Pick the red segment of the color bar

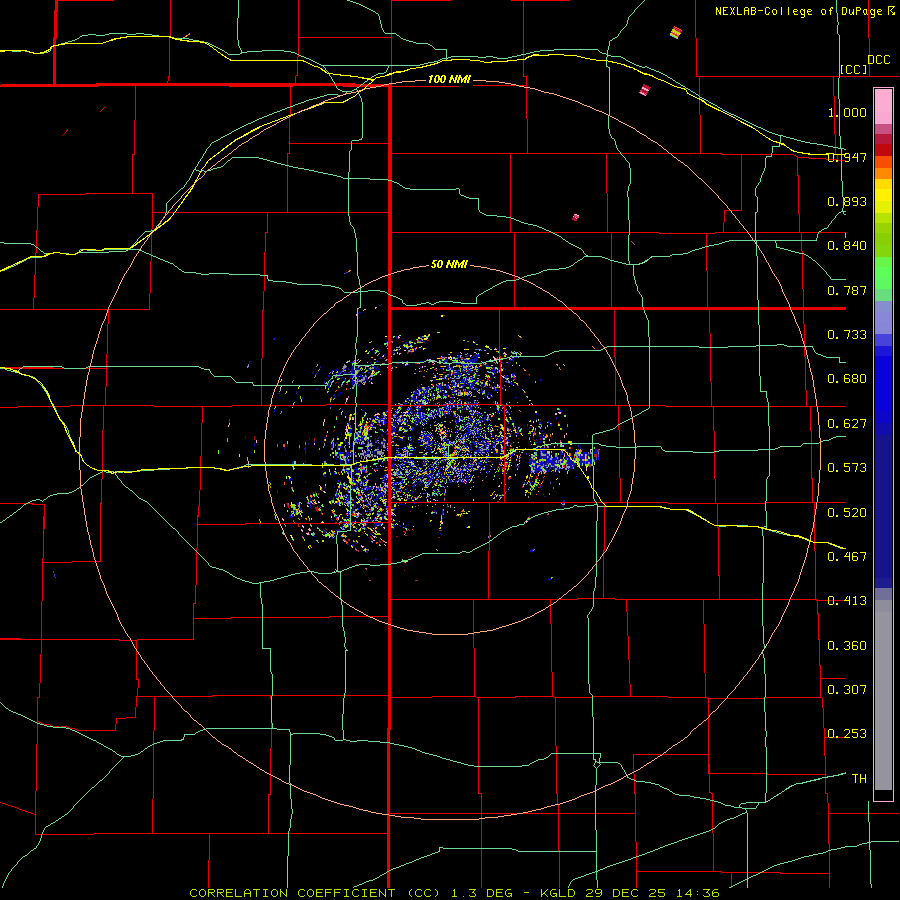click(x=883, y=150)
